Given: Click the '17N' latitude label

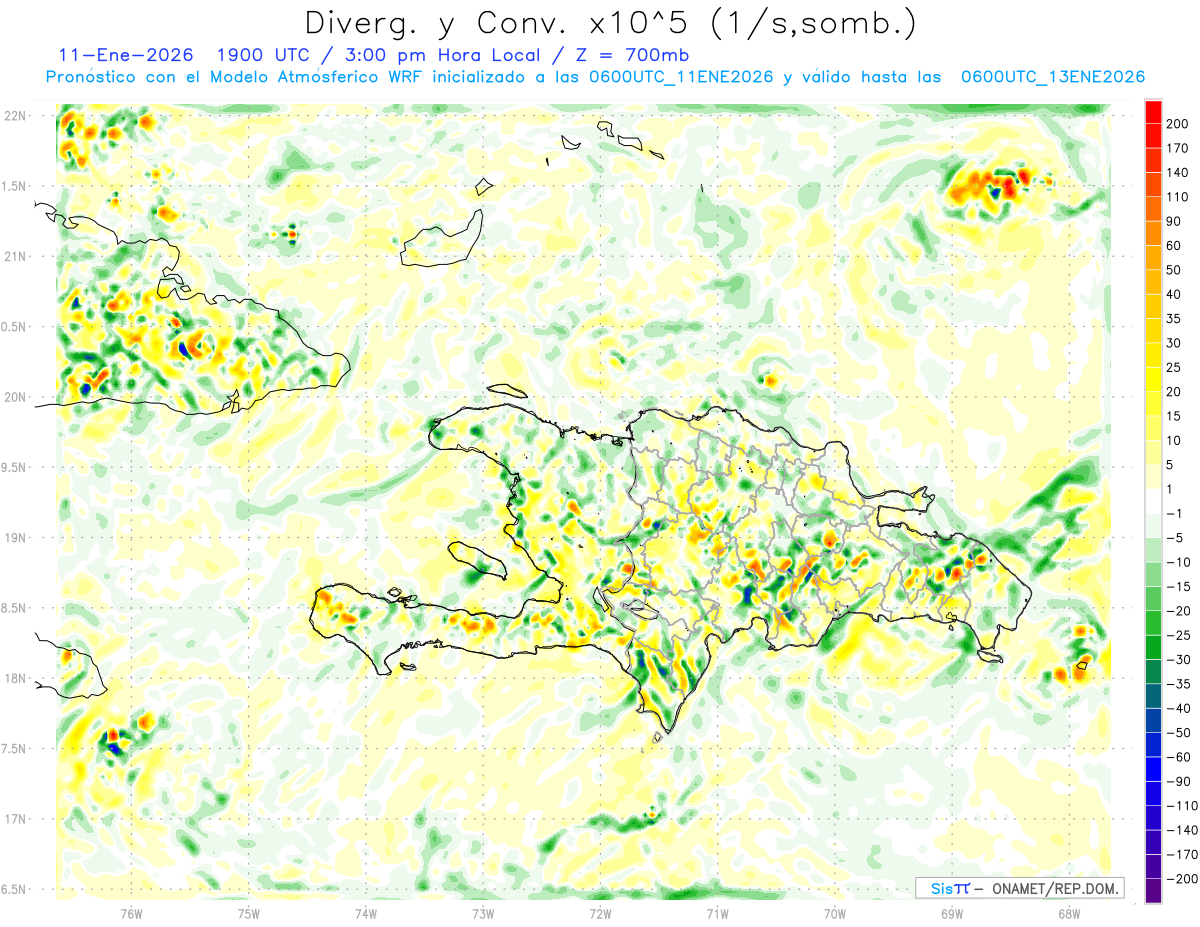Looking at the screenshot, I should point(14,820).
